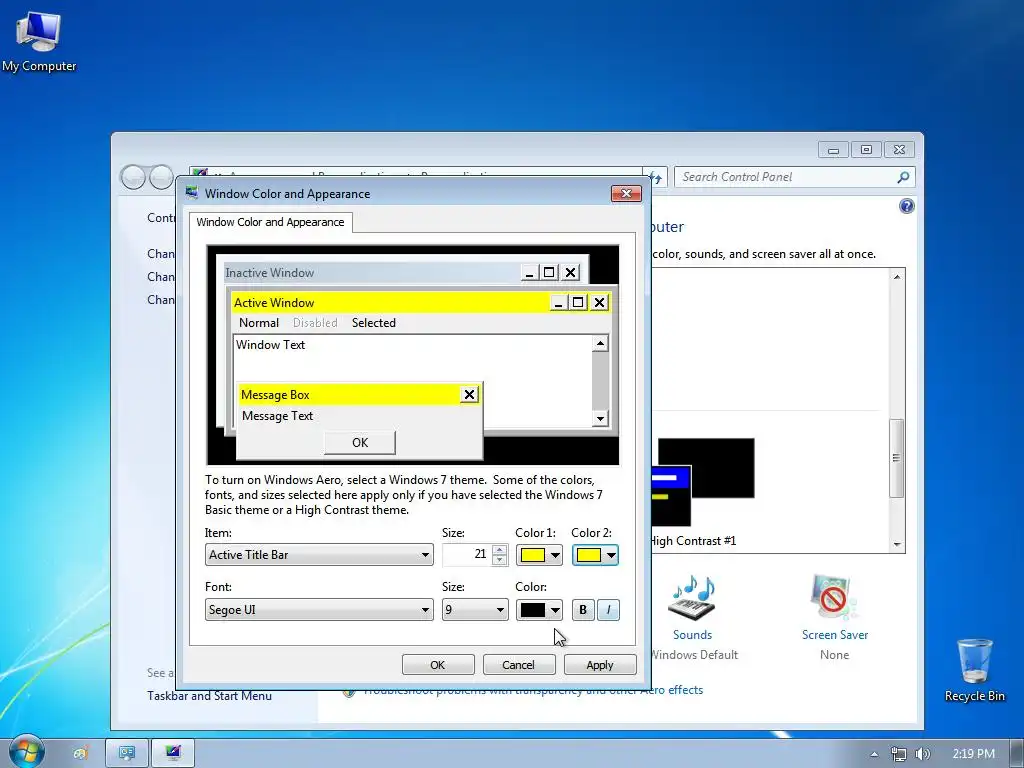Open the Recycle Bin desktop icon
The width and height of the screenshot is (1024, 768).
974,669
